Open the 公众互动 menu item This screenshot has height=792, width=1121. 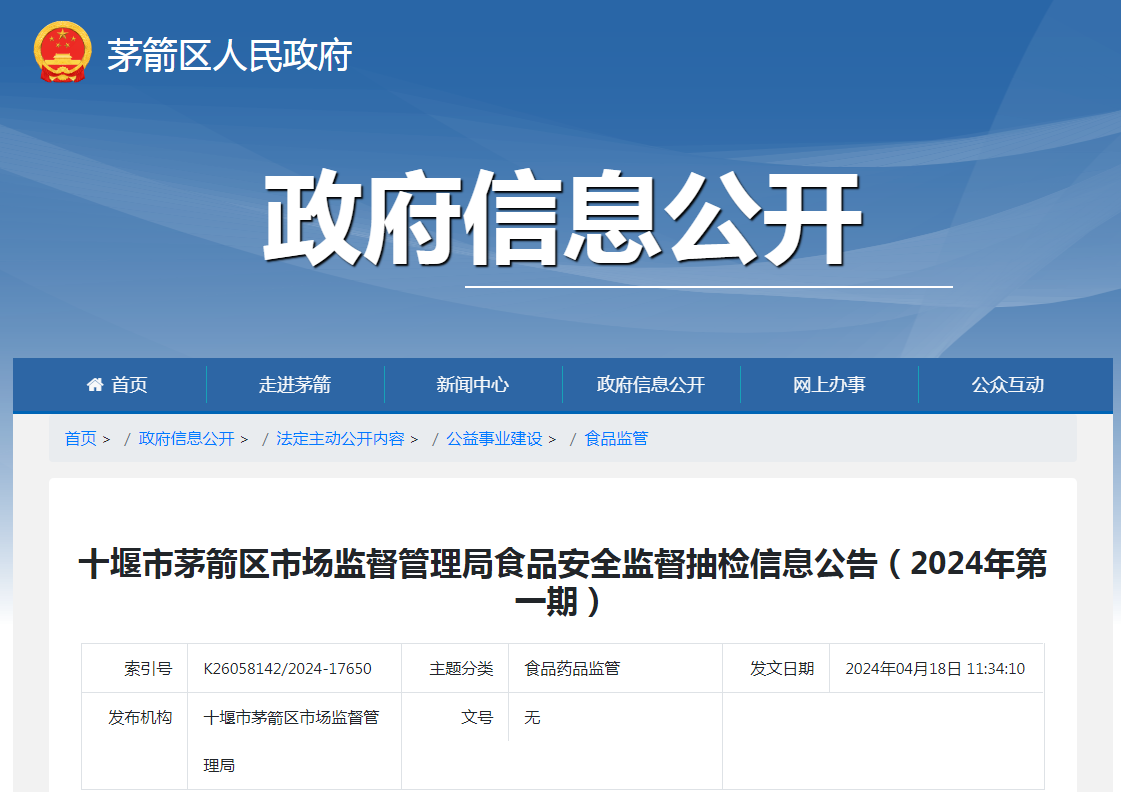tap(1007, 385)
